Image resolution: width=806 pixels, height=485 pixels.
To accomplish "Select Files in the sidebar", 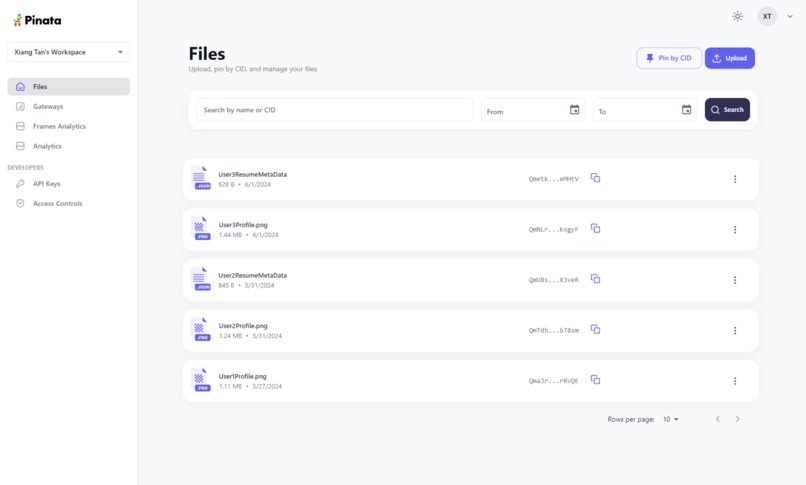I will tap(68, 86).
